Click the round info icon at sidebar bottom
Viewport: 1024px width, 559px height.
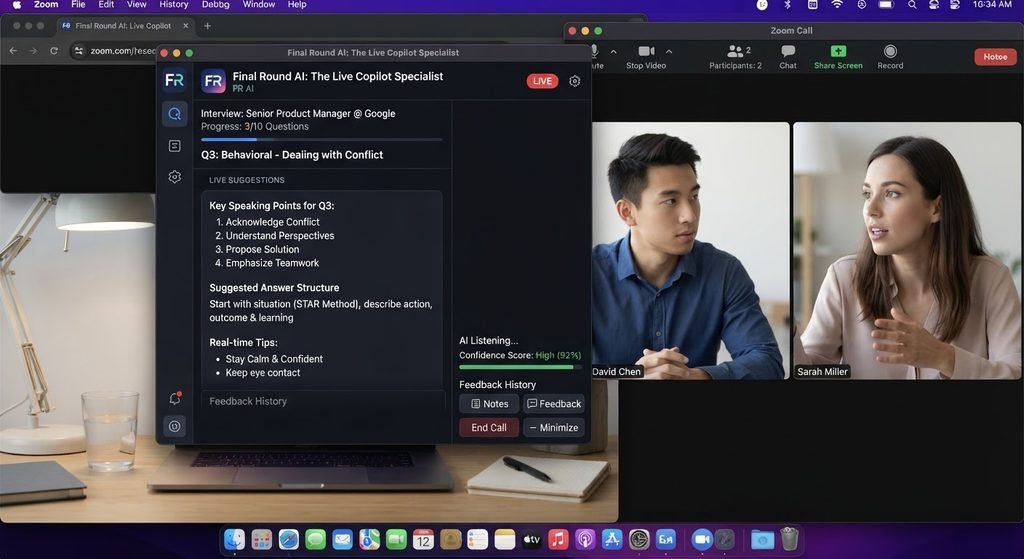coord(174,426)
